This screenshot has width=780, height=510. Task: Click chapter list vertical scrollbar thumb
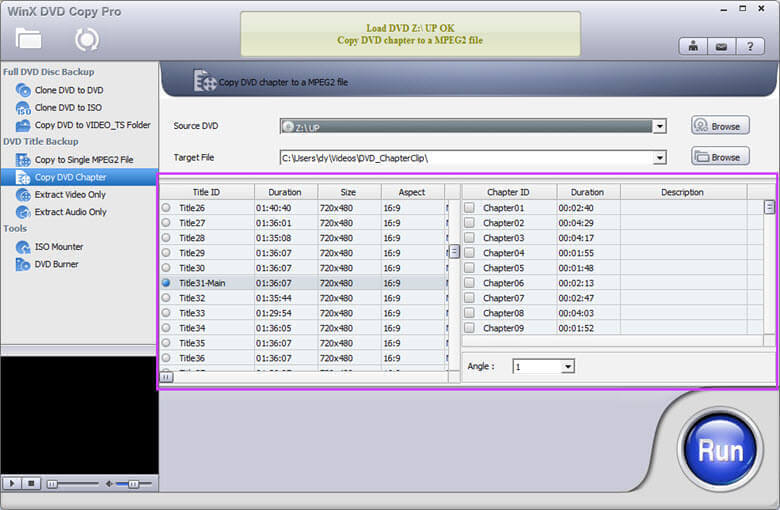(x=769, y=207)
